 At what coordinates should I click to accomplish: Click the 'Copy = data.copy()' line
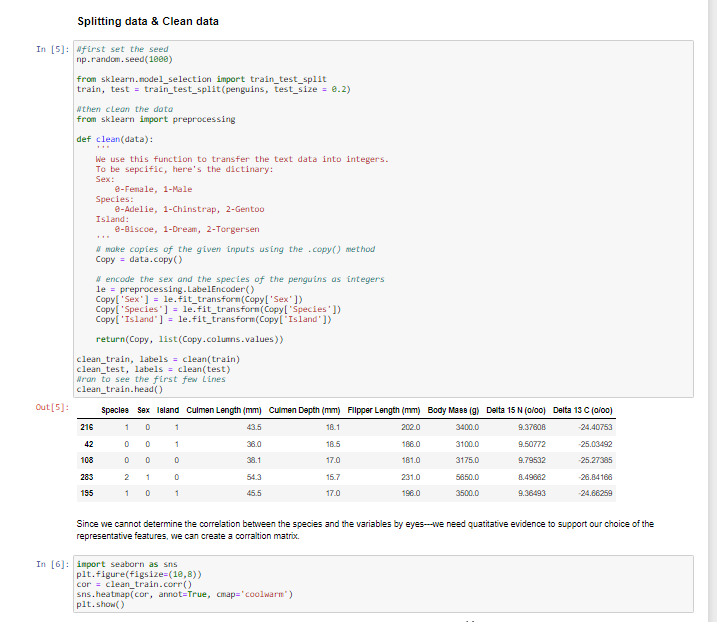click(x=139, y=259)
